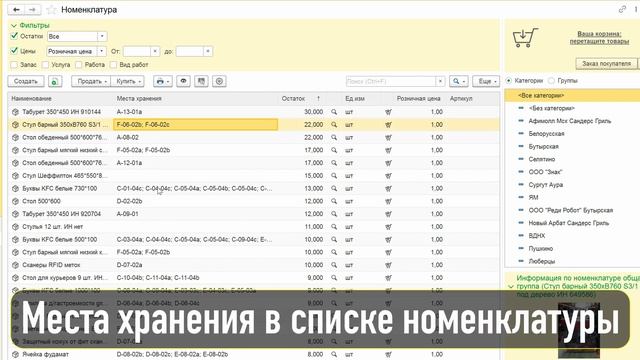Open the printer menu button
640x360 pixels.
[163, 82]
